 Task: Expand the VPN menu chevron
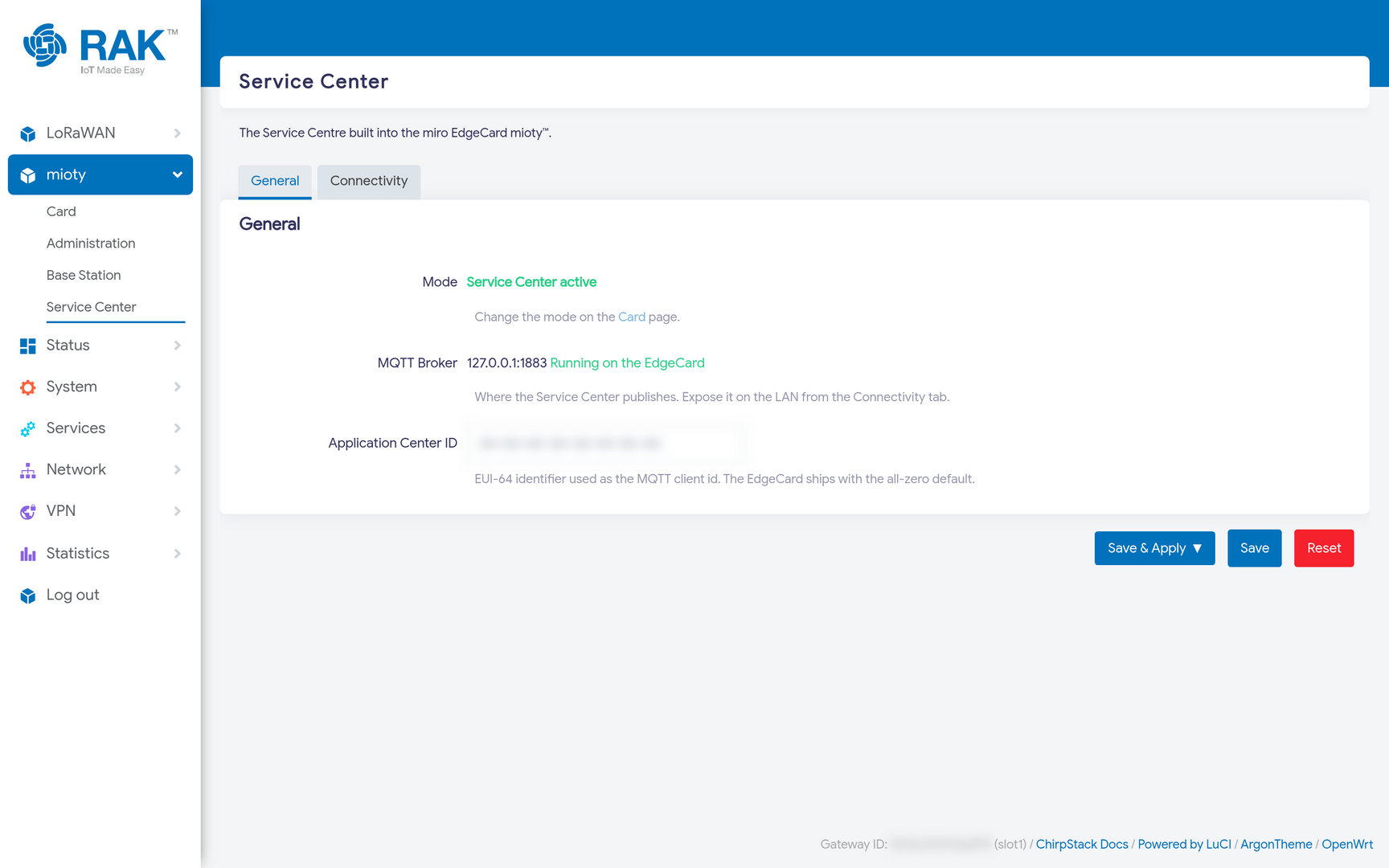pyautogui.click(x=177, y=511)
